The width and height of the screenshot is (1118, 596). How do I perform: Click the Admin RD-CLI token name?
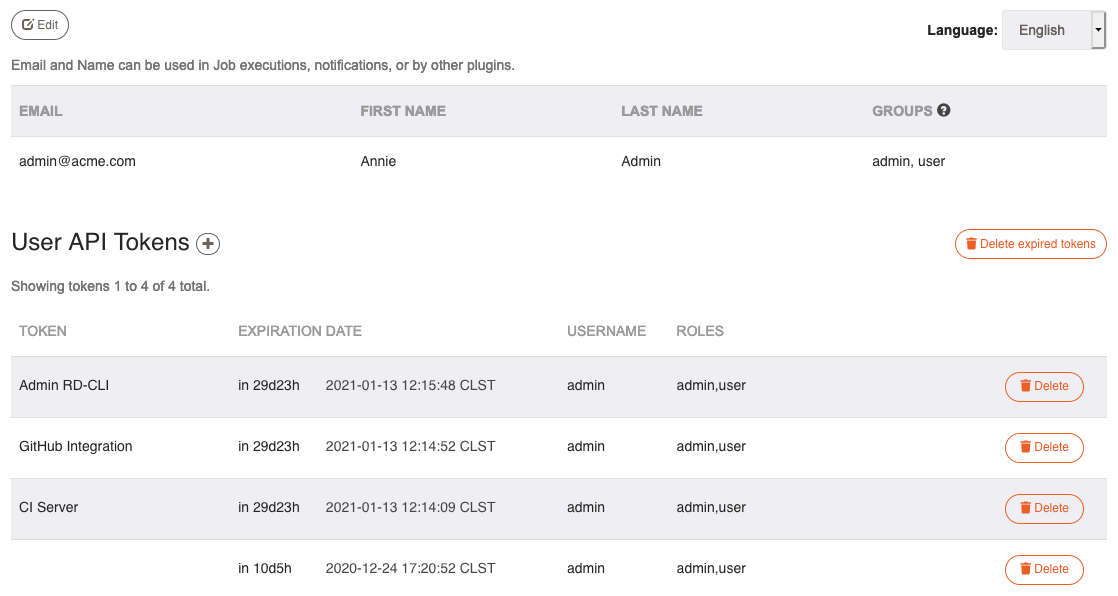tap(64, 386)
